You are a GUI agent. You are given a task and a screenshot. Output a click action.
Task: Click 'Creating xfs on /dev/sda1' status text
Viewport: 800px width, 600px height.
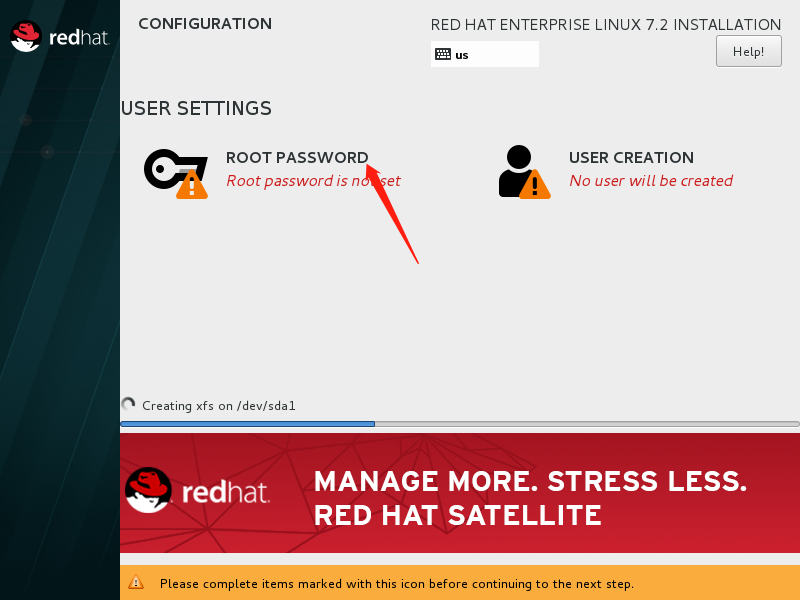(x=218, y=406)
